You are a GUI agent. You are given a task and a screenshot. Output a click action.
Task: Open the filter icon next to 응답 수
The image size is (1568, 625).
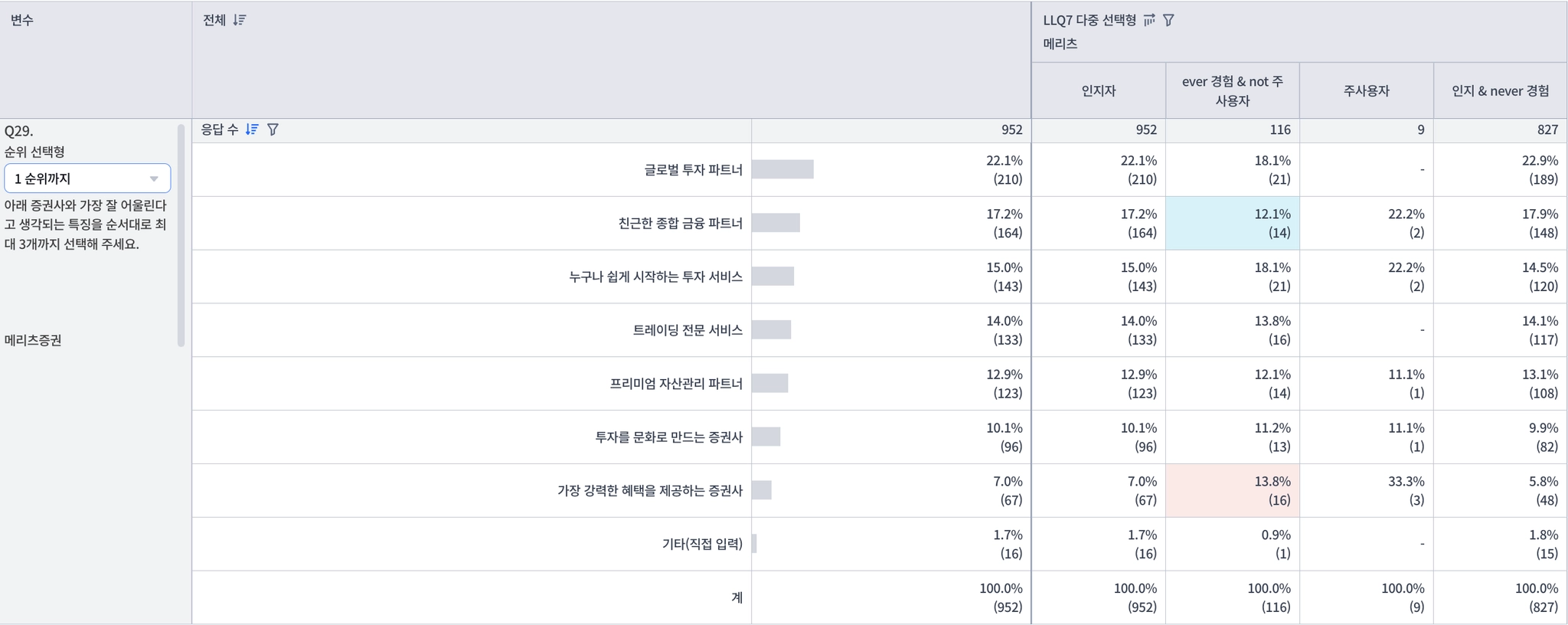pos(273,129)
